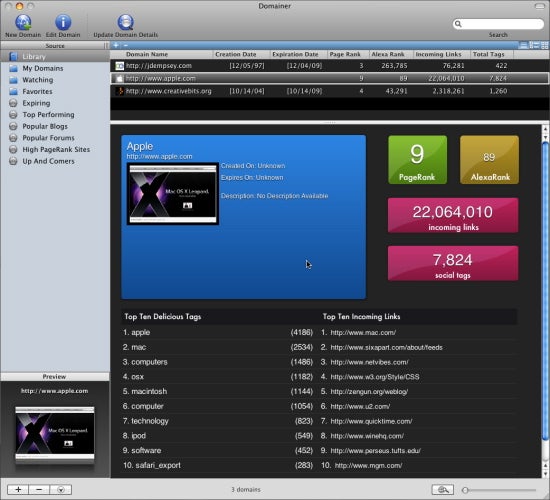Click the Expiring smart list icon
This screenshot has width=550, height=500.
pos(13,103)
